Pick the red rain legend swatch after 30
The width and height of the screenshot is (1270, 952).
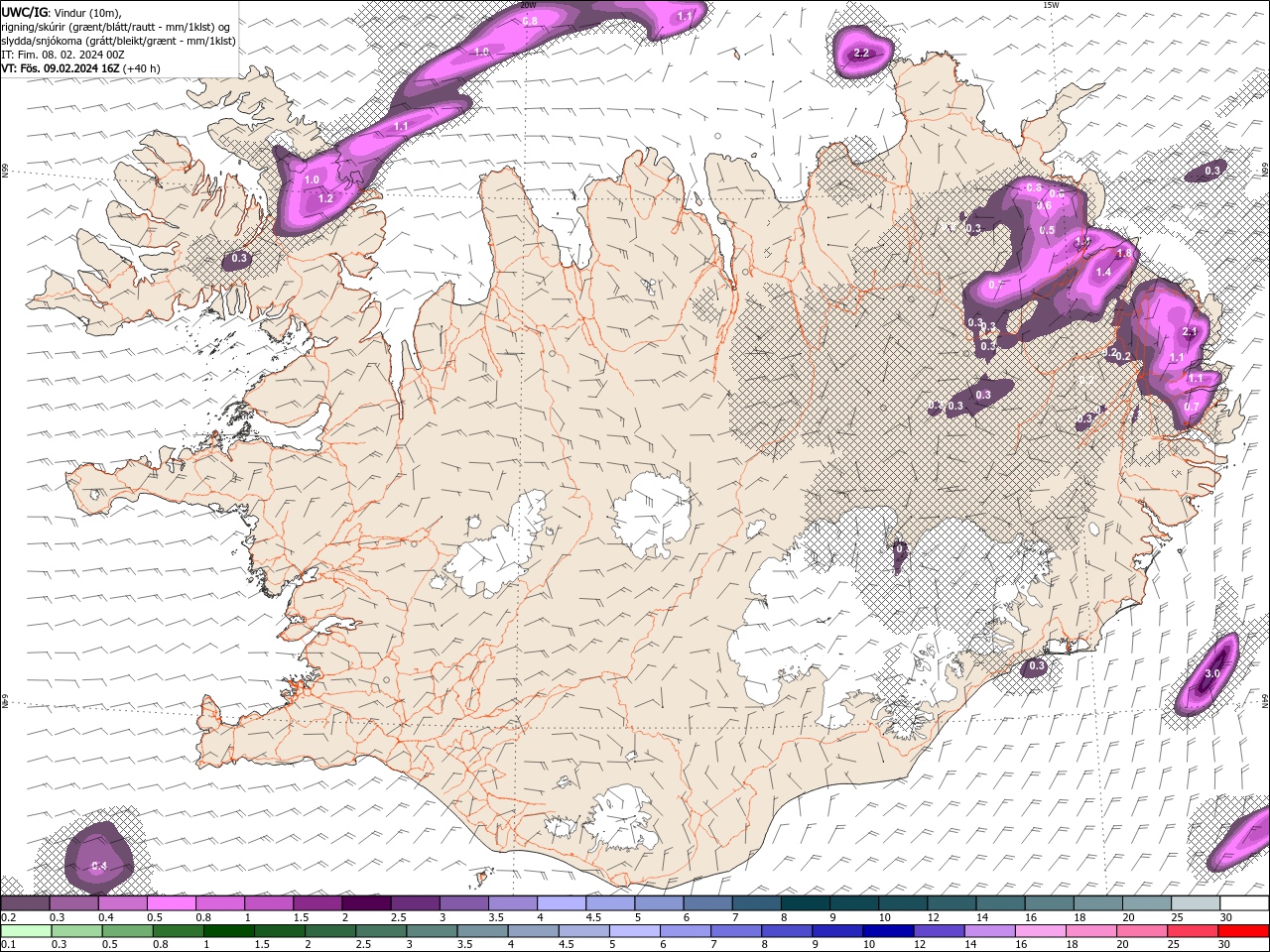[x=1242, y=931]
